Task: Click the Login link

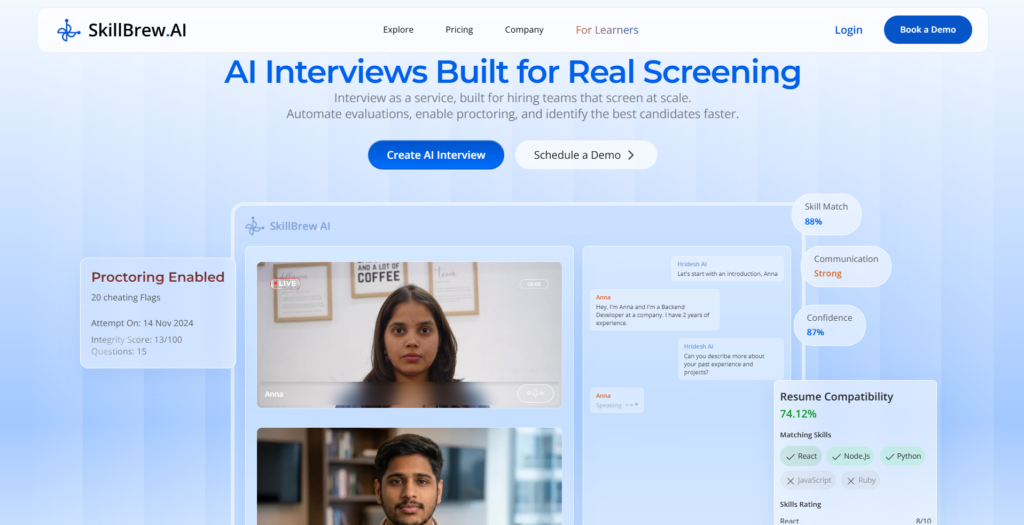Action: click(848, 29)
